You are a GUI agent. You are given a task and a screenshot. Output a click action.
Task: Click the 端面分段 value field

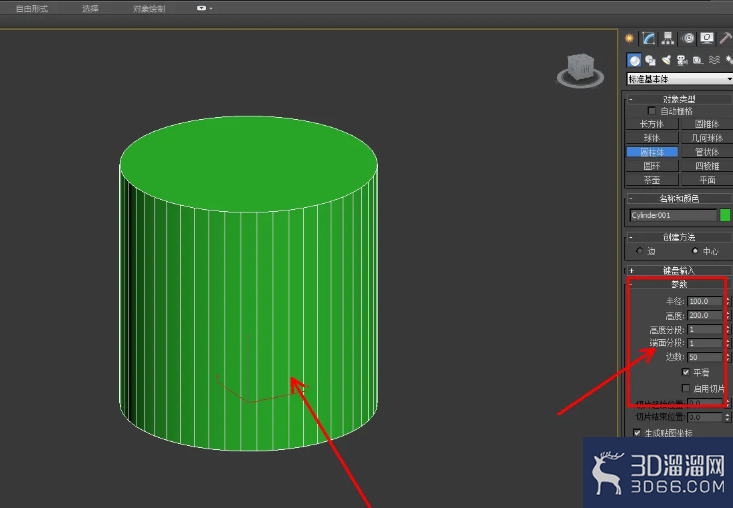pyautogui.click(x=705, y=343)
